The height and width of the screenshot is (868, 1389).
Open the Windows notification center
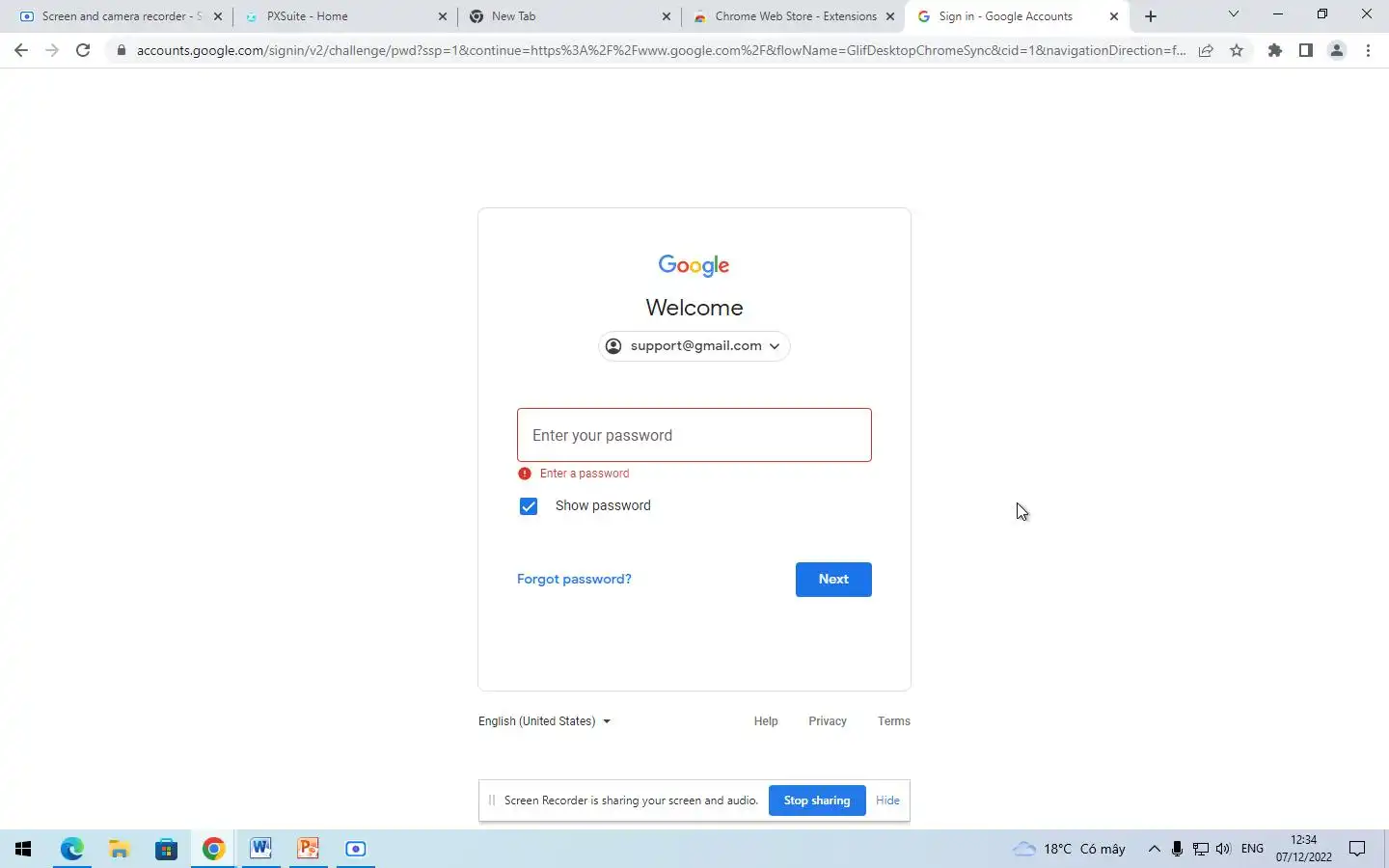[x=1357, y=849]
